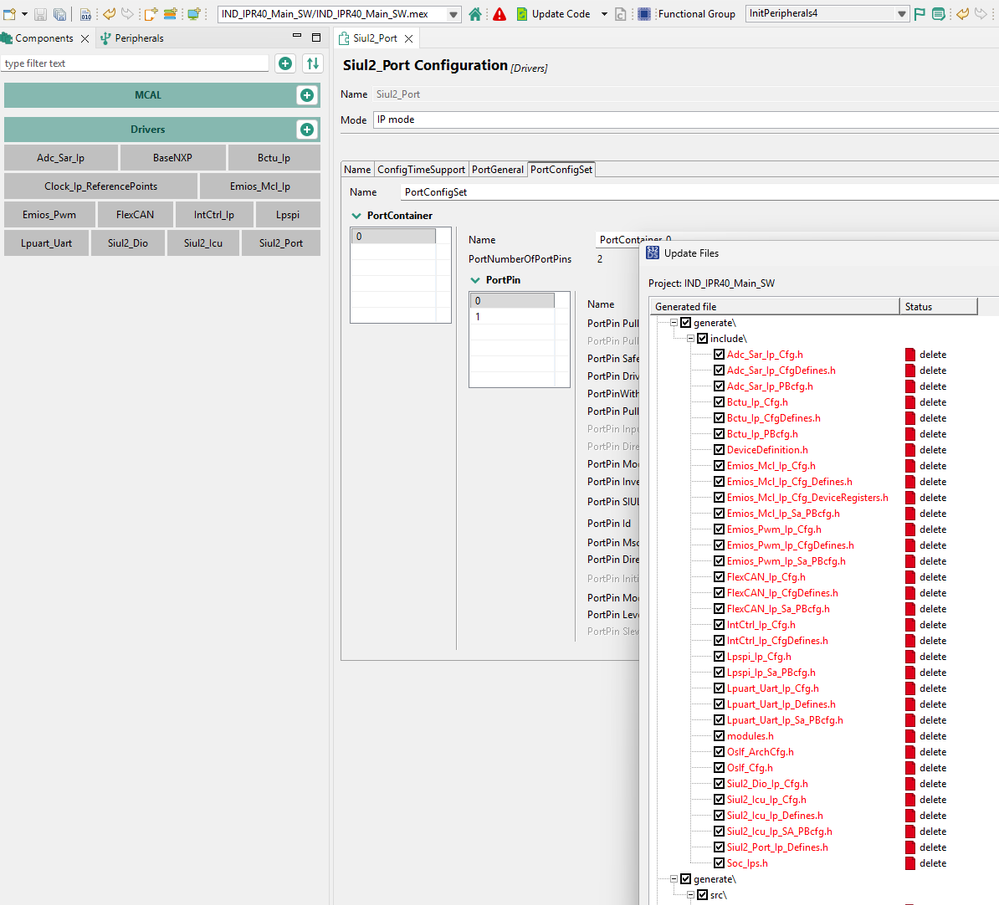Viewport: 999px width, 905px height.
Task: Click the binary file icon in toolbar
Action: (85, 13)
